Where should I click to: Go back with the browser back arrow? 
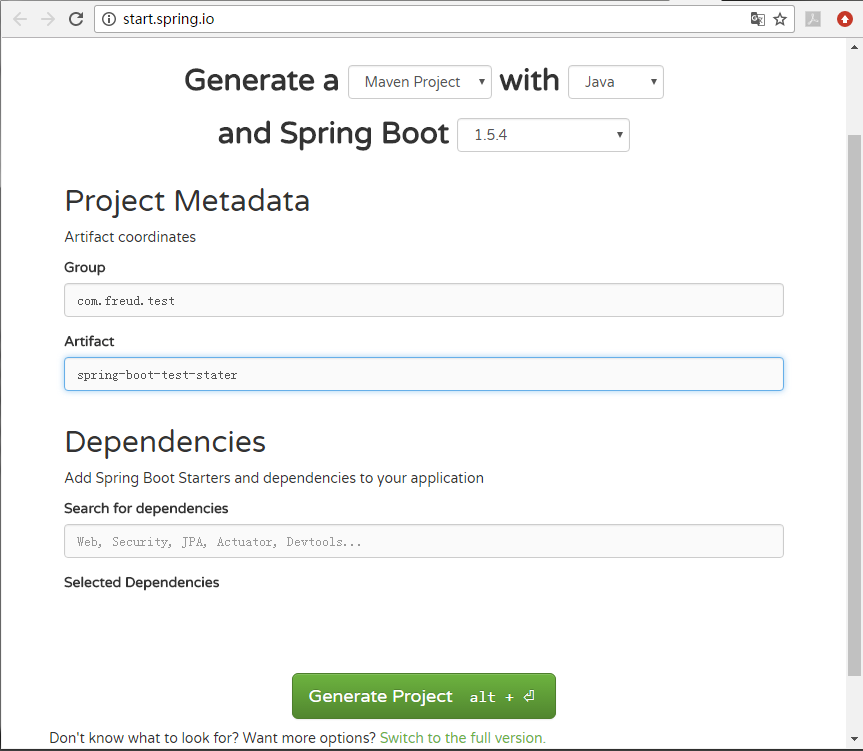coord(20,19)
